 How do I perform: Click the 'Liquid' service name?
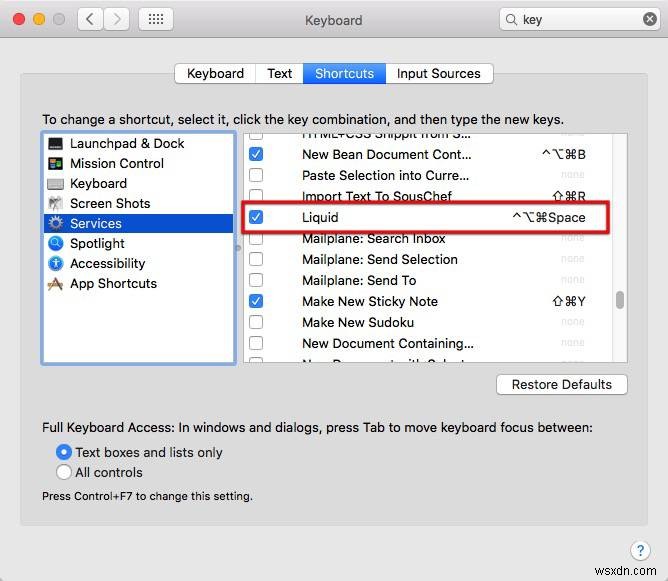320,217
